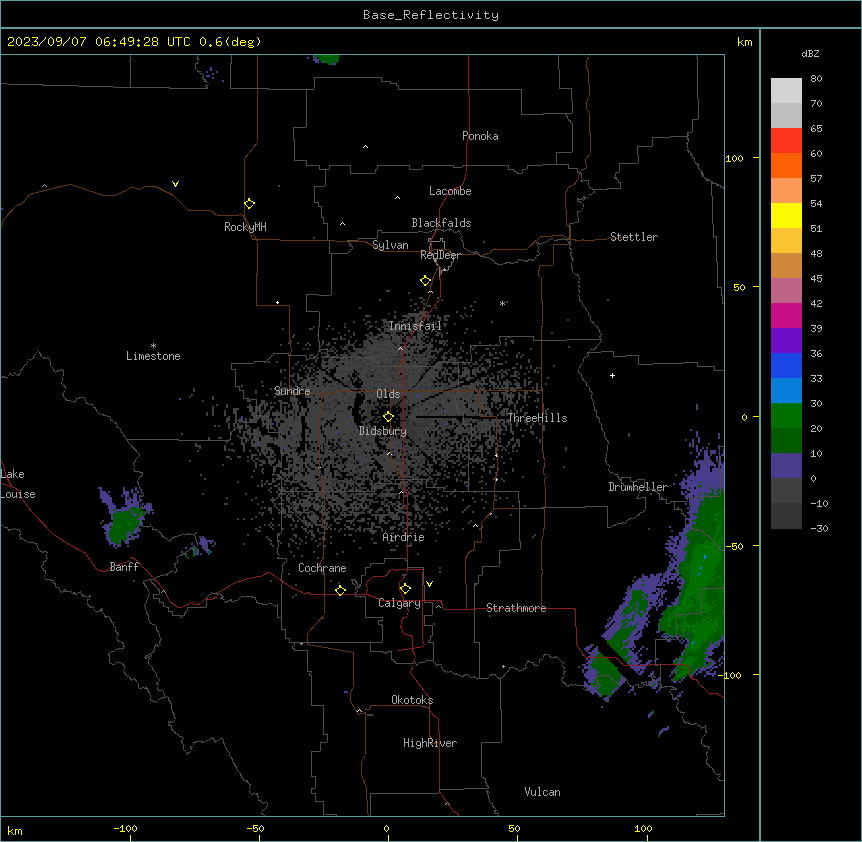Click the RockyMH label
Viewport: 862px width, 842px height.
245,227
